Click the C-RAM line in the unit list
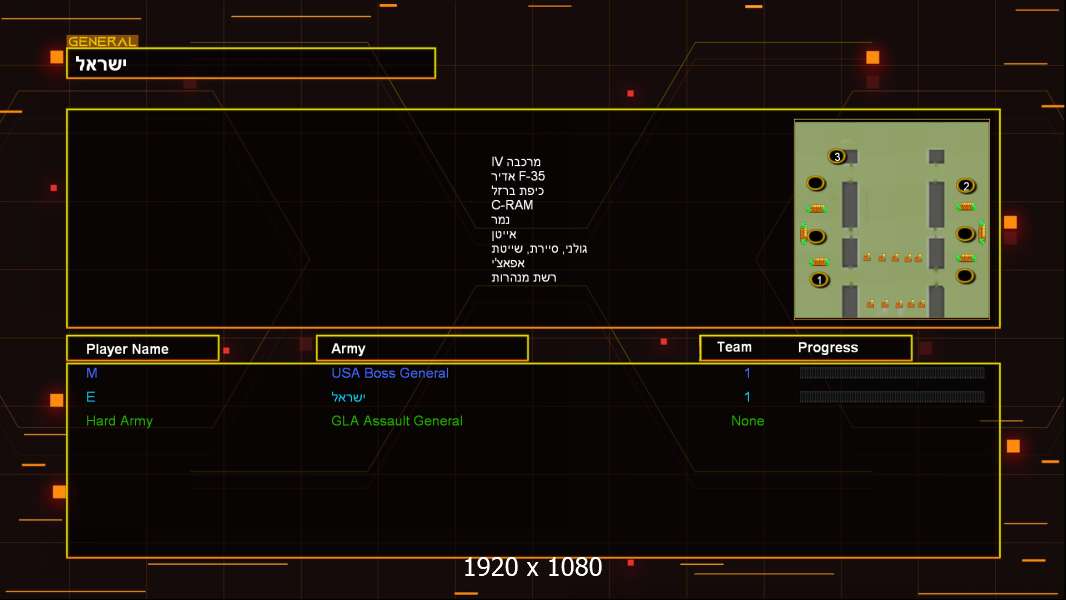The image size is (1066, 600). (512, 205)
